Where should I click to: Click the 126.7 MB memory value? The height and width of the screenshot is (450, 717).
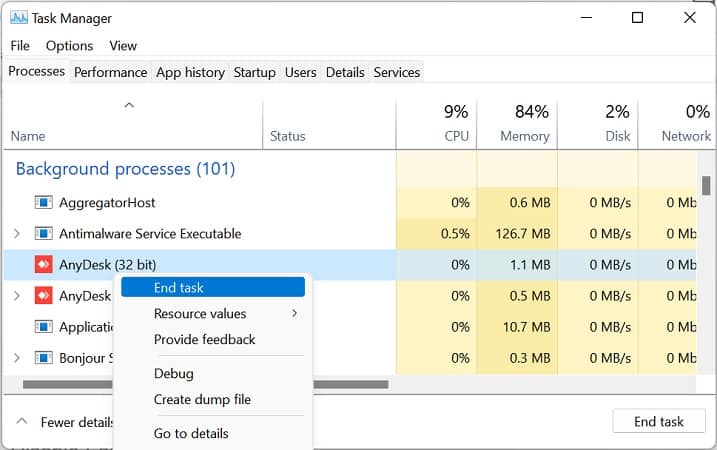[523, 234]
